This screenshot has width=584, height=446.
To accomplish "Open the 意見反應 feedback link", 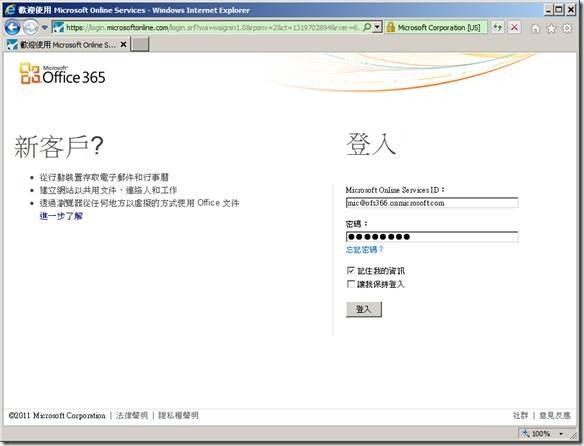I will coord(555,415).
